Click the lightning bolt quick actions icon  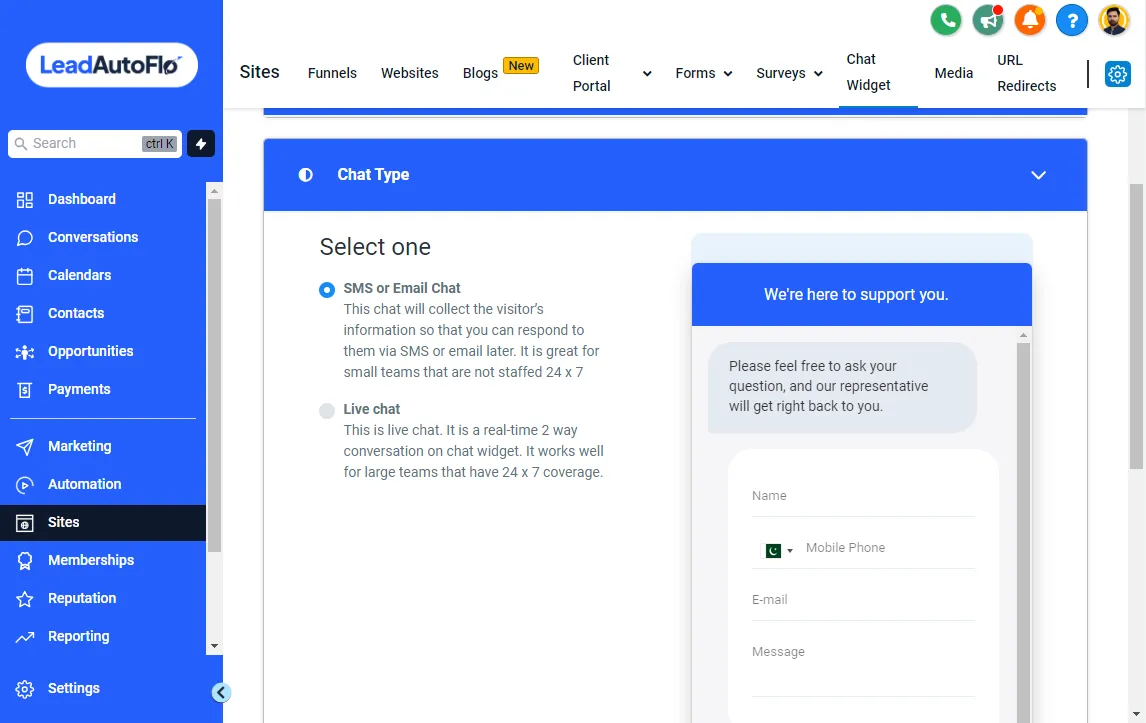point(201,144)
